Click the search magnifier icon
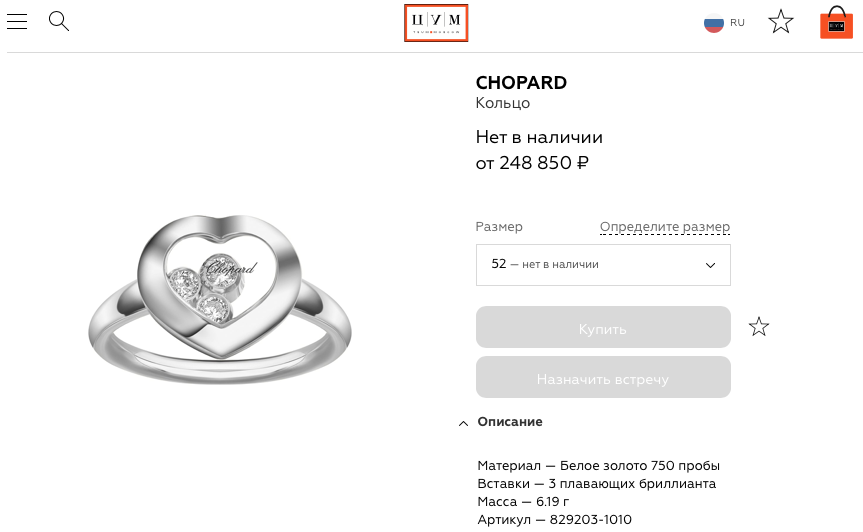The height and width of the screenshot is (532, 863). [59, 21]
